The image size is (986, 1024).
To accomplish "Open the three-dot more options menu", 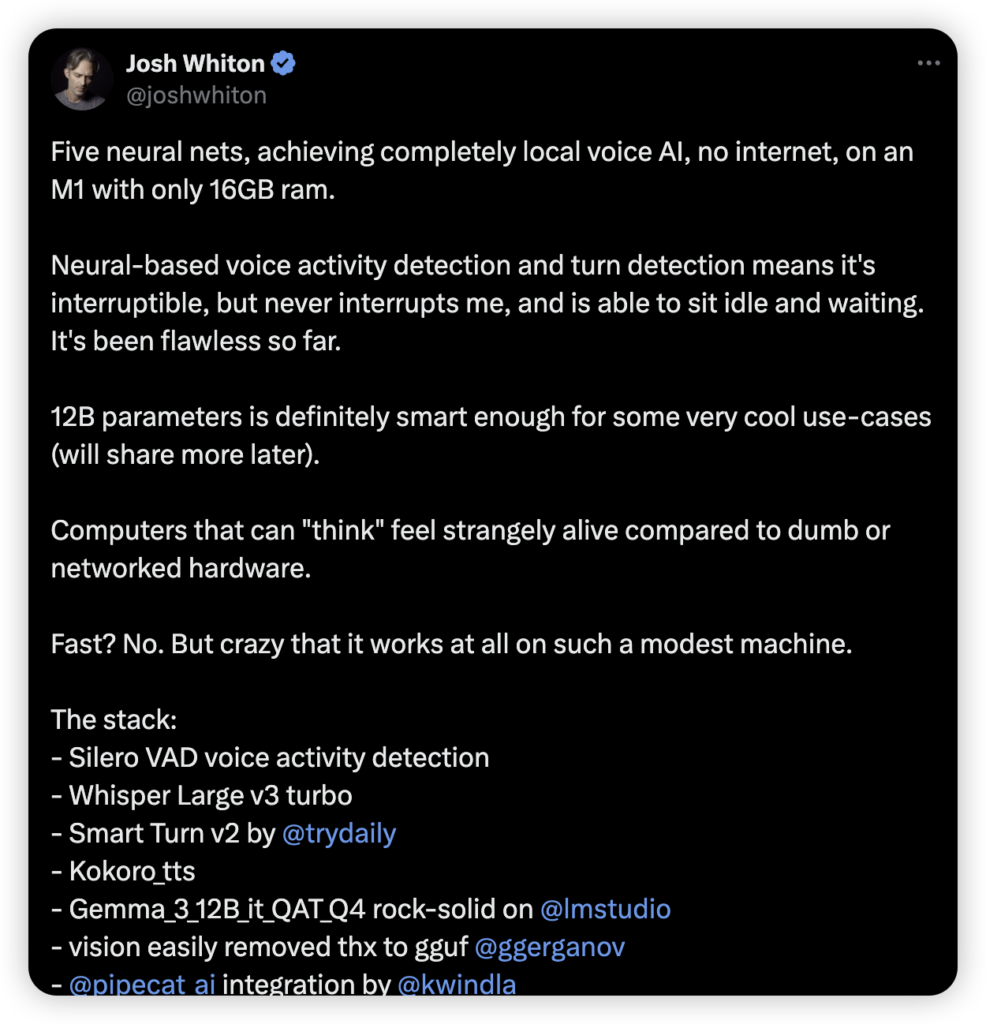I will [928, 63].
